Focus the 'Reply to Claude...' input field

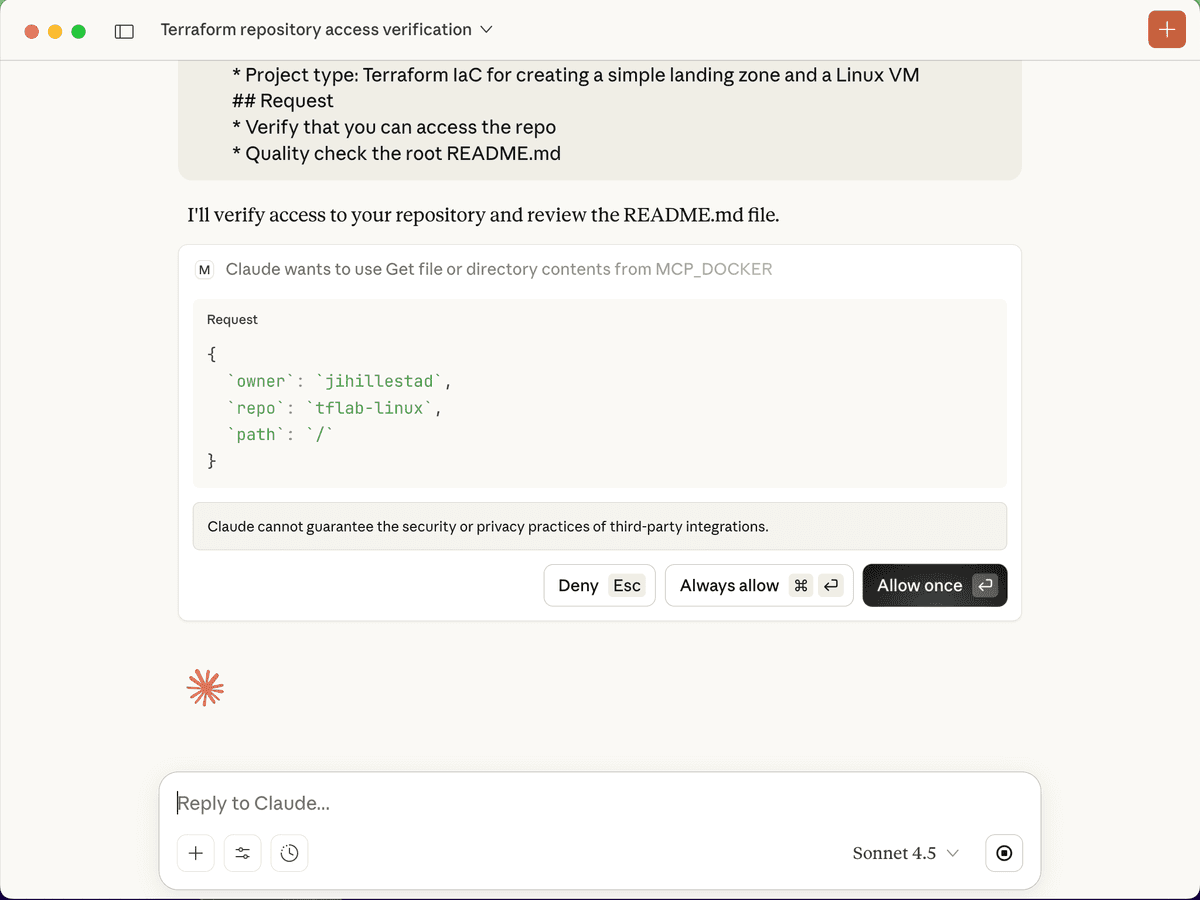(600, 803)
